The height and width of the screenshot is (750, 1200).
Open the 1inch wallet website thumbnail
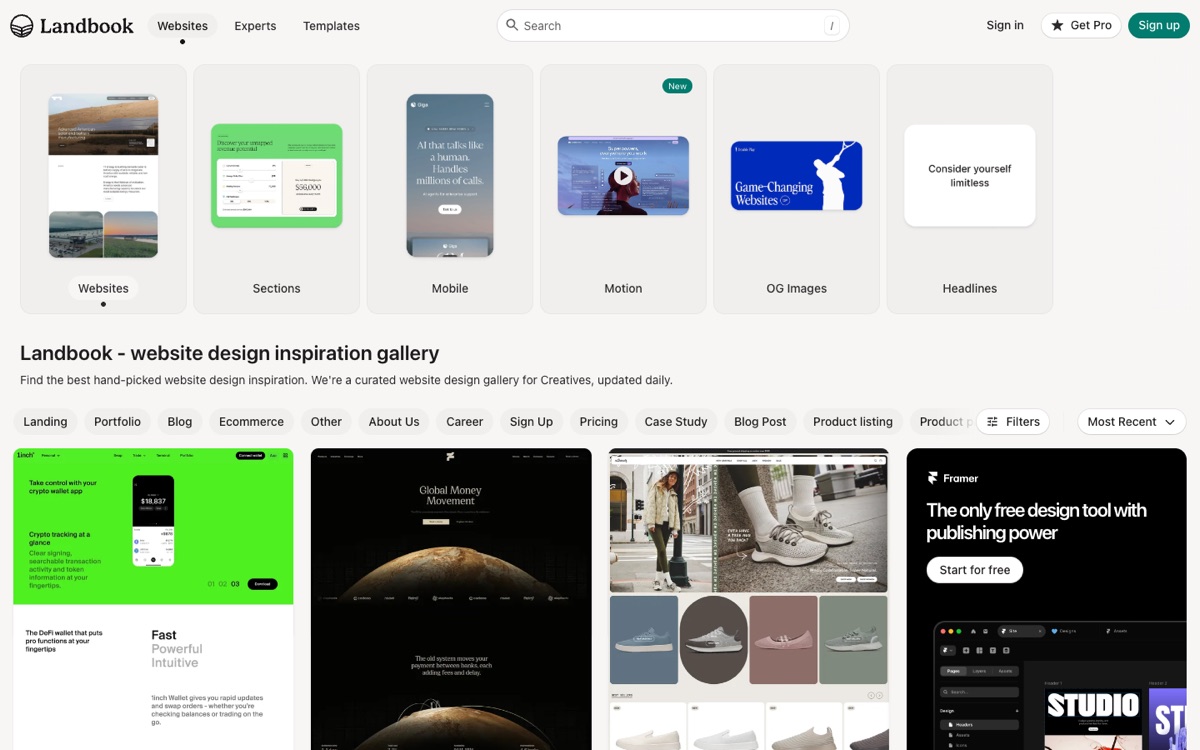pyautogui.click(x=153, y=599)
